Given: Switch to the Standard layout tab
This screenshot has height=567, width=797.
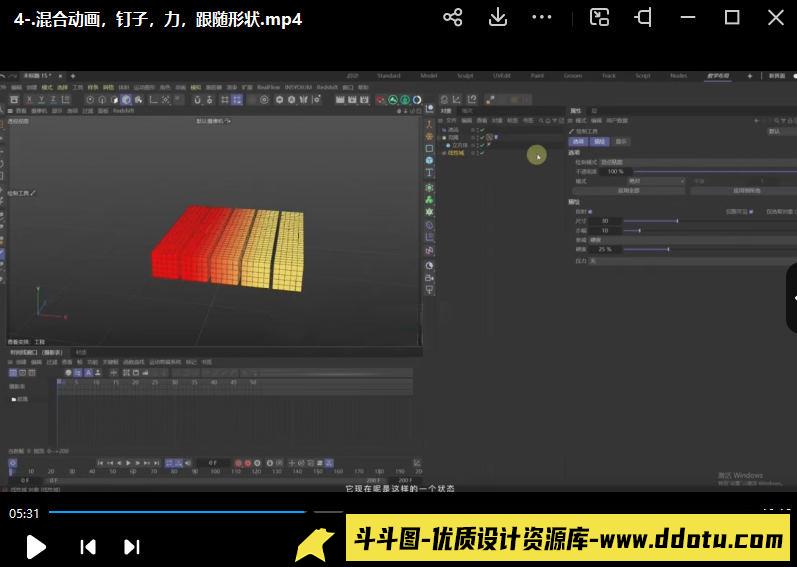Looking at the screenshot, I should coord(389,76).
